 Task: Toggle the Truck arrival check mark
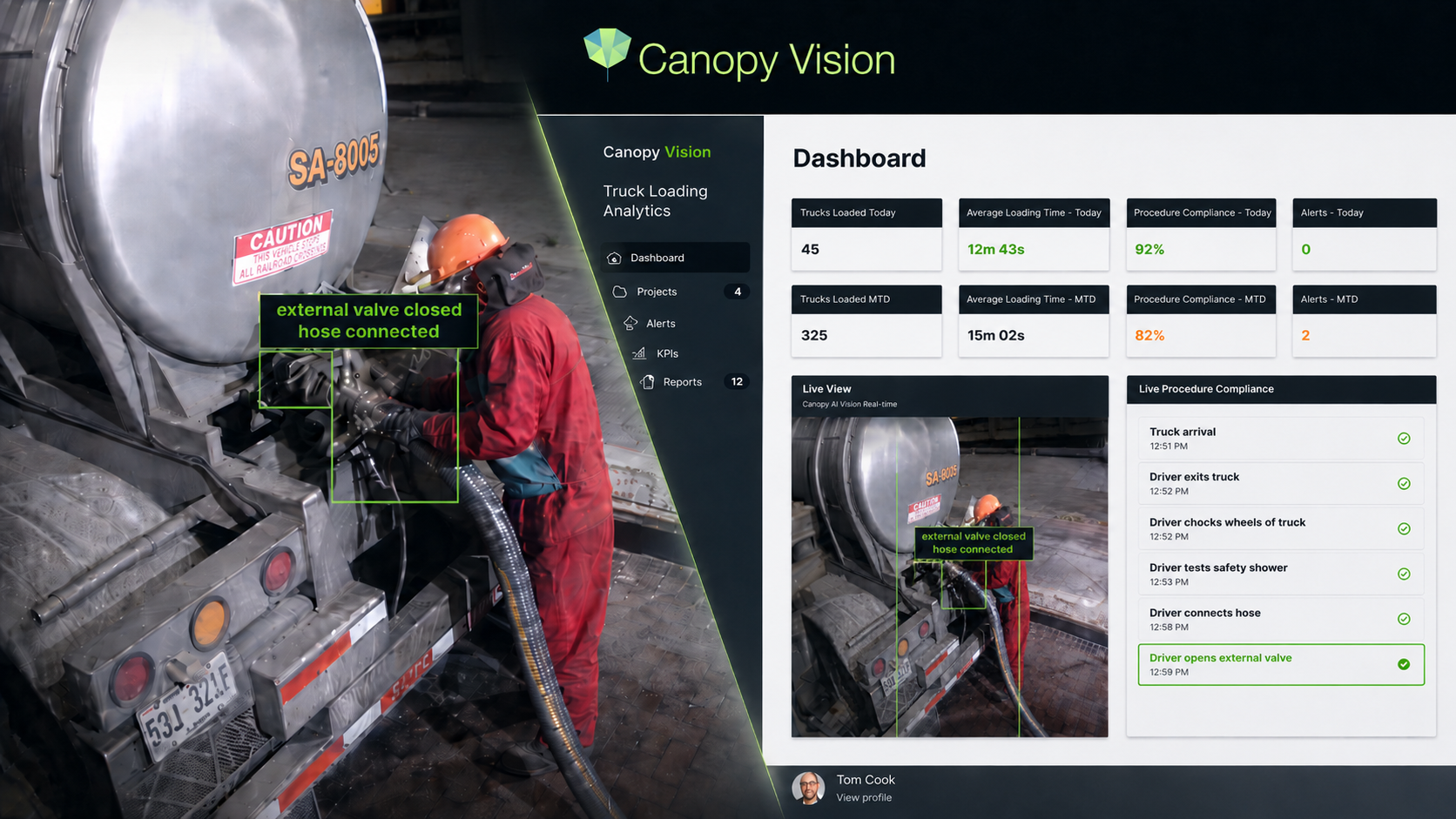pyautogui.click(x=1404, y=439)
